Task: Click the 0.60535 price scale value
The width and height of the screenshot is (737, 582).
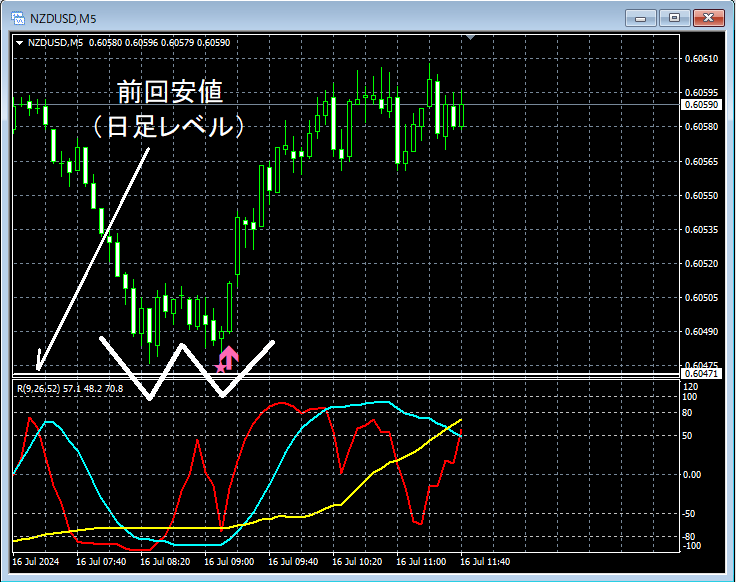Action: pos(701,229)
